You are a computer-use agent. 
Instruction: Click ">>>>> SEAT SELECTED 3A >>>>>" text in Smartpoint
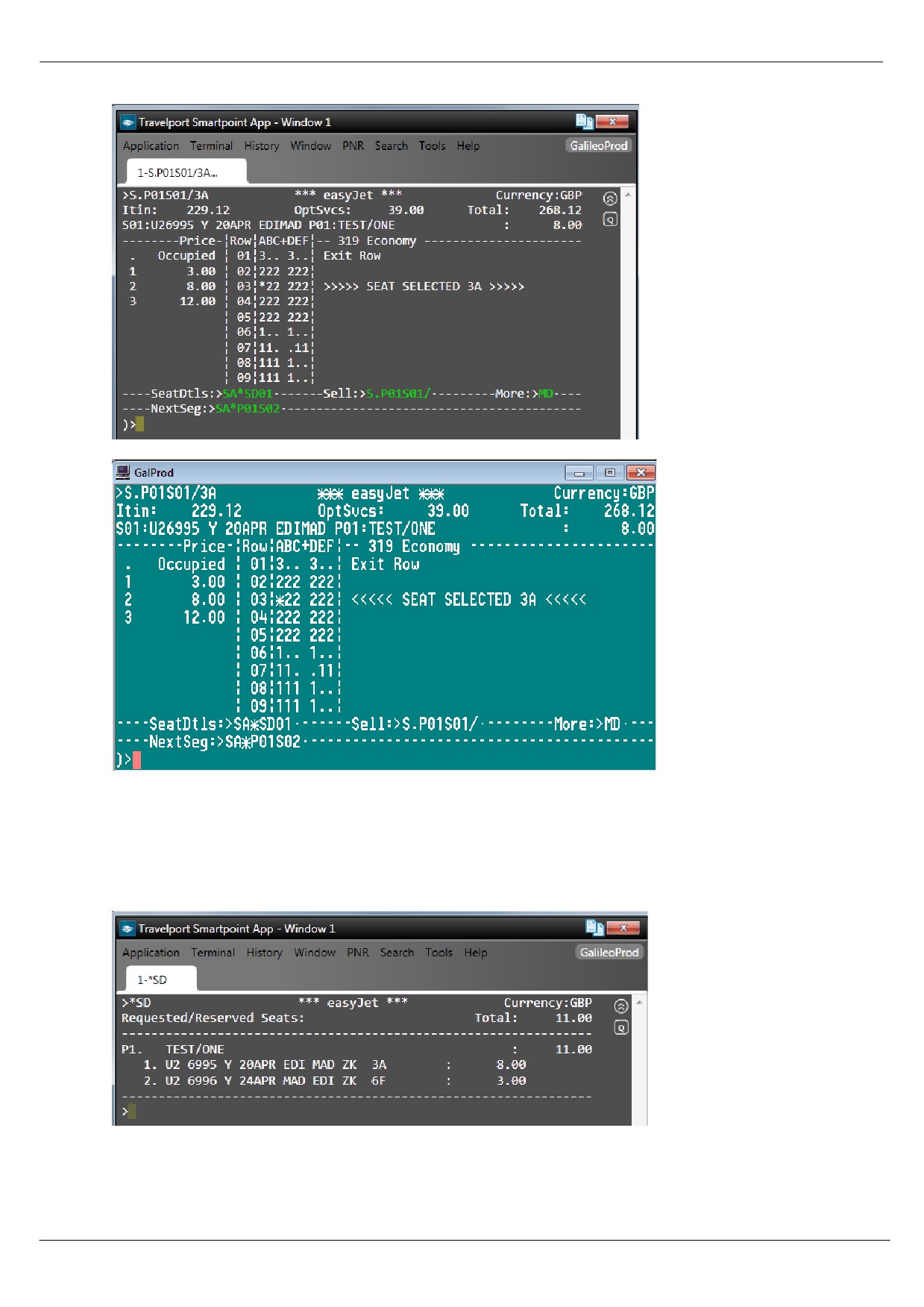[424, 286]
